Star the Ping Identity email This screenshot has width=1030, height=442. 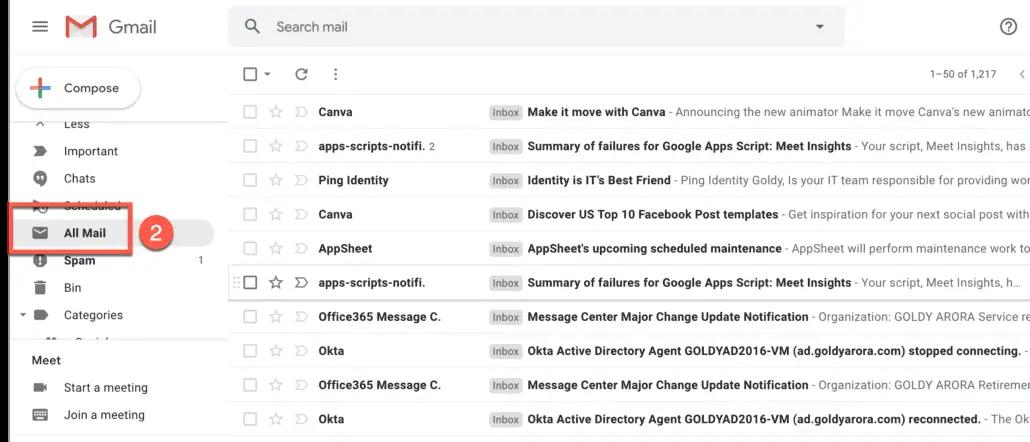276,180
